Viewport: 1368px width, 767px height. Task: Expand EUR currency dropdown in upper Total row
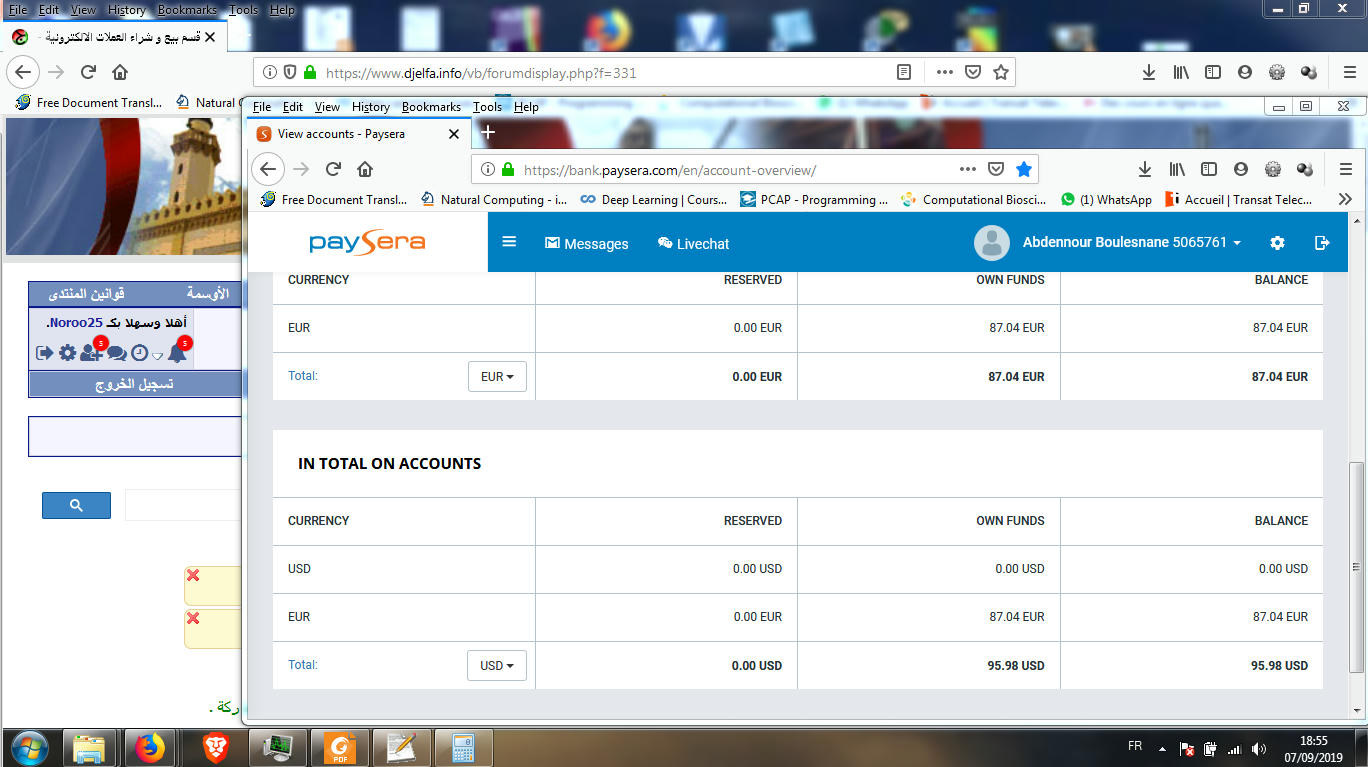point(497,377)
